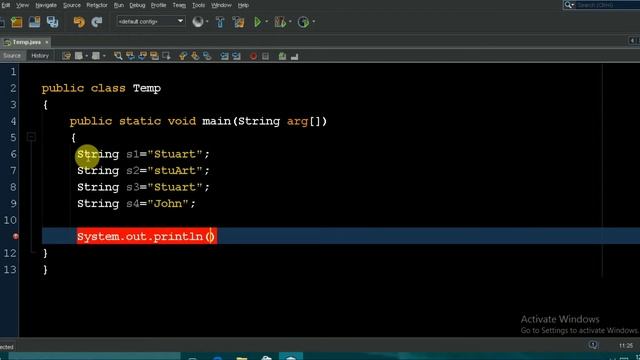Click the orange Undo arrow icon
Viewport: 640px width, 360px height.
(79, 22)
